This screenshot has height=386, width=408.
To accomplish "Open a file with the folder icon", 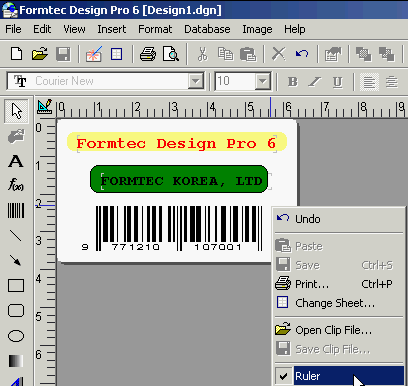I will pos(40,54).
